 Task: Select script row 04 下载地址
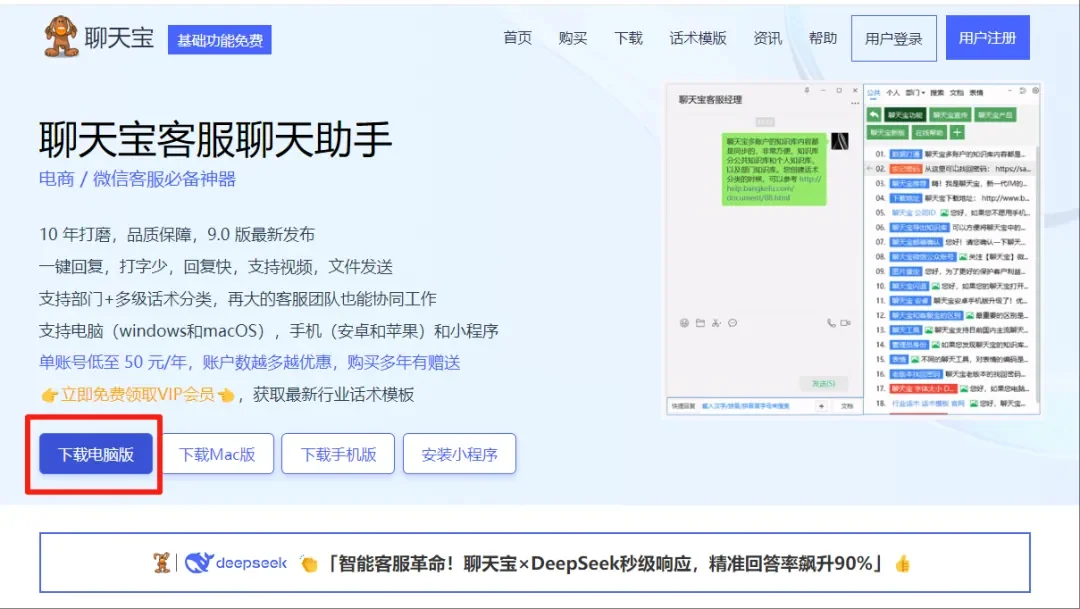click(951, 198)
